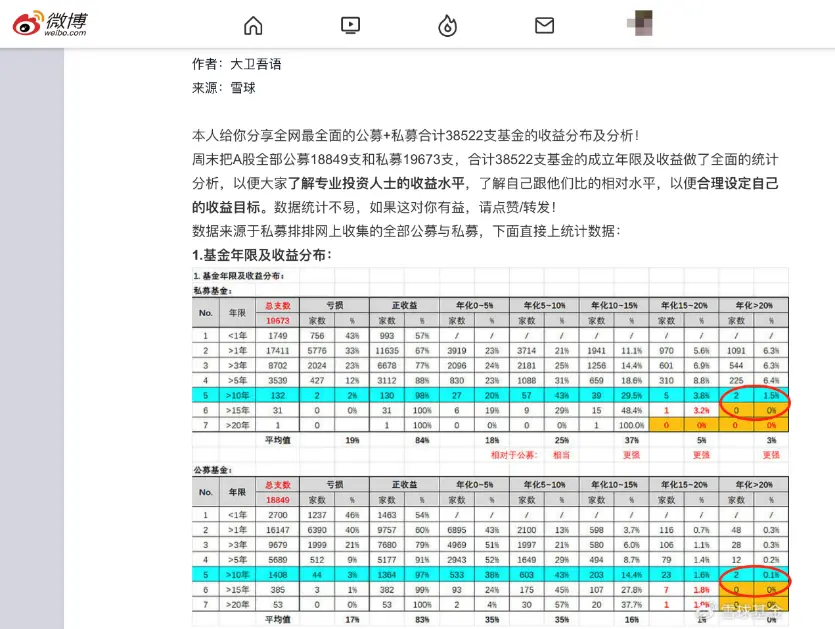Go to the Home feed icon

(253, 26)
